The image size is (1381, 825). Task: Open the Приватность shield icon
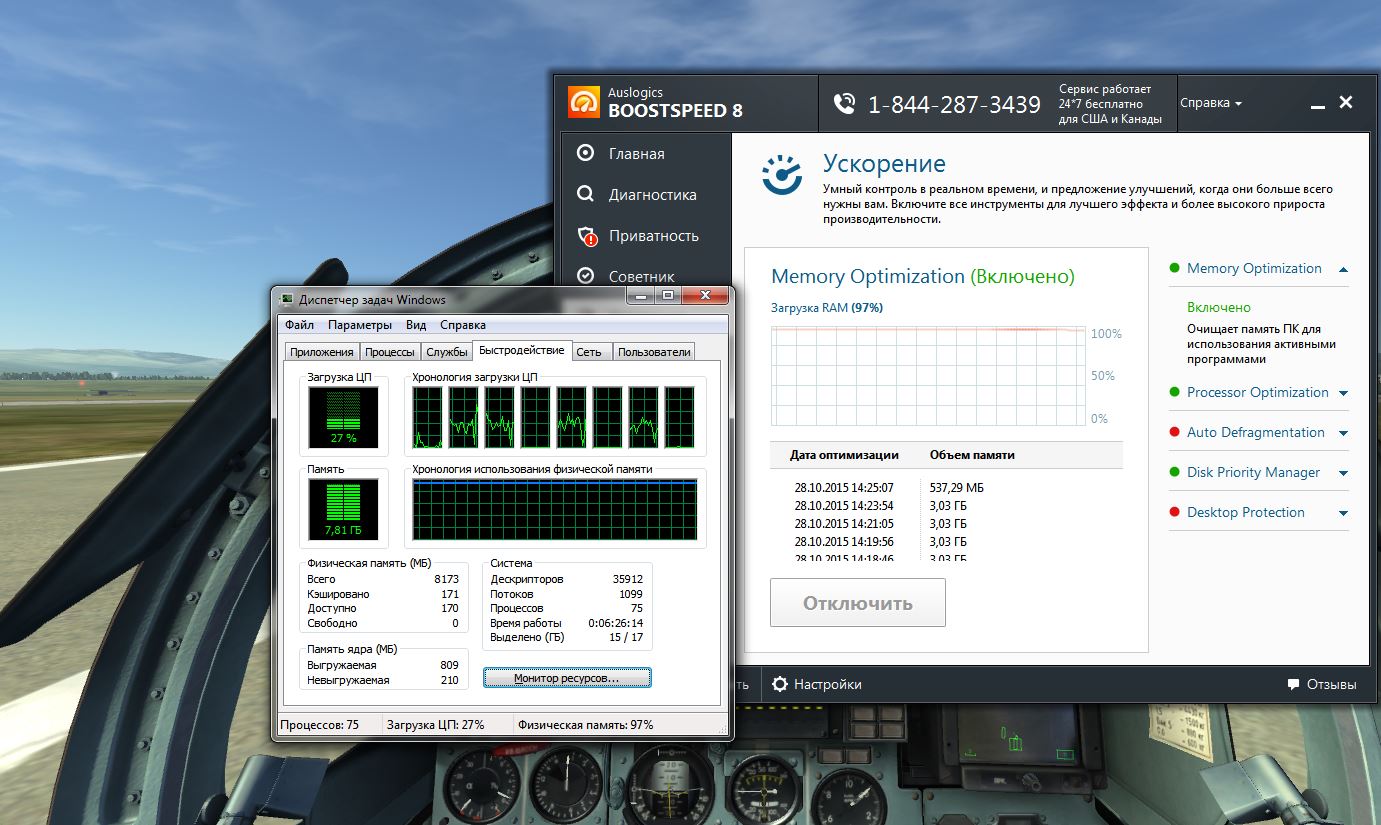pos(588,236)
